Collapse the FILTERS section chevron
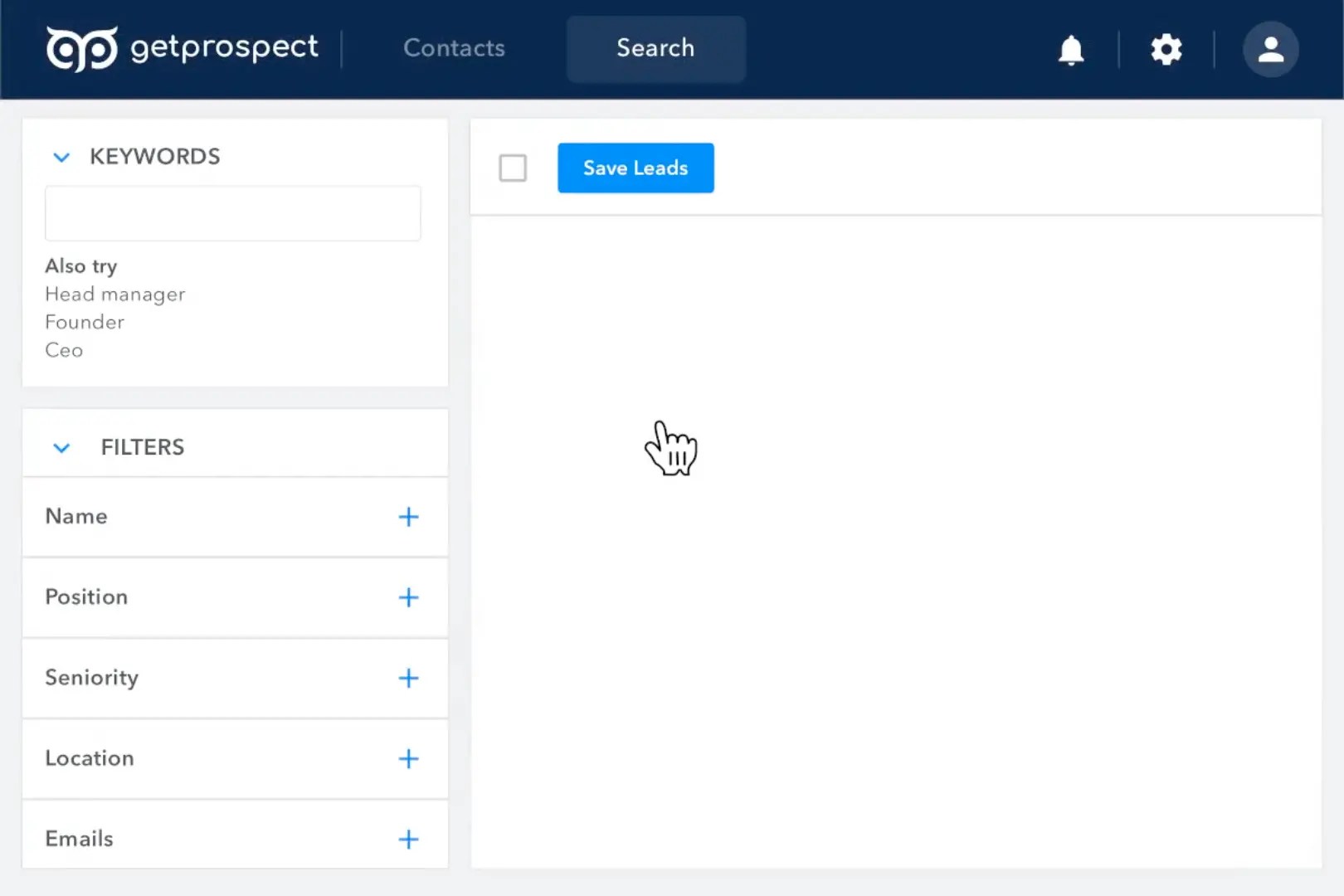 coord(61,448)
